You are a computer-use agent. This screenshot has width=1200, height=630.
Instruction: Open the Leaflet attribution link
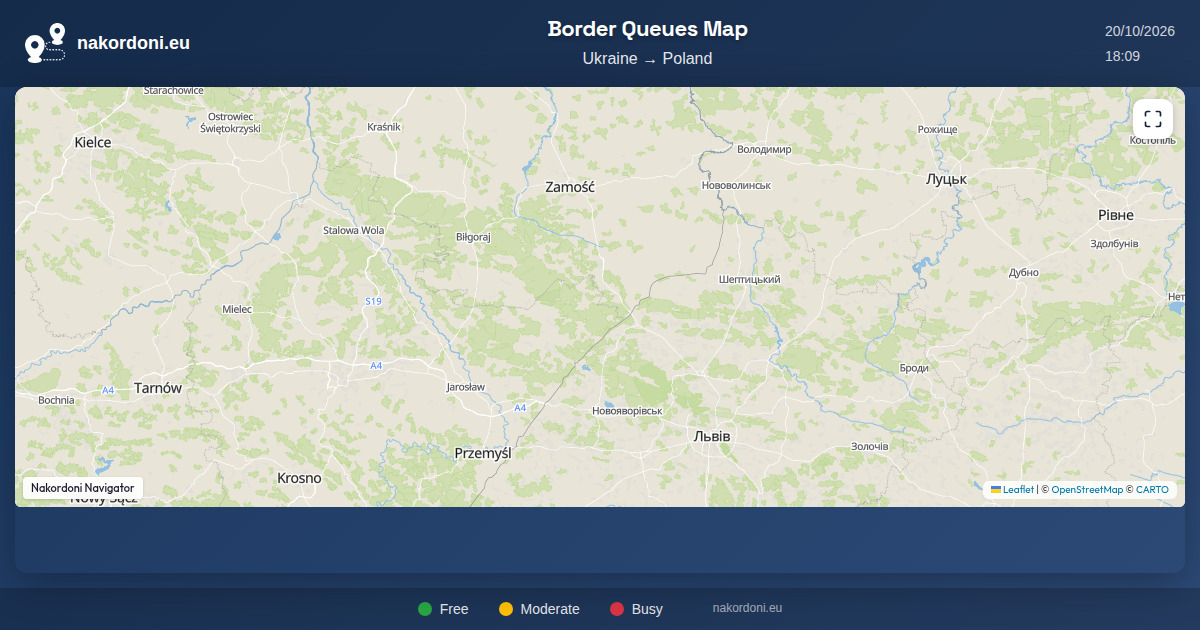pos(1019,490)
